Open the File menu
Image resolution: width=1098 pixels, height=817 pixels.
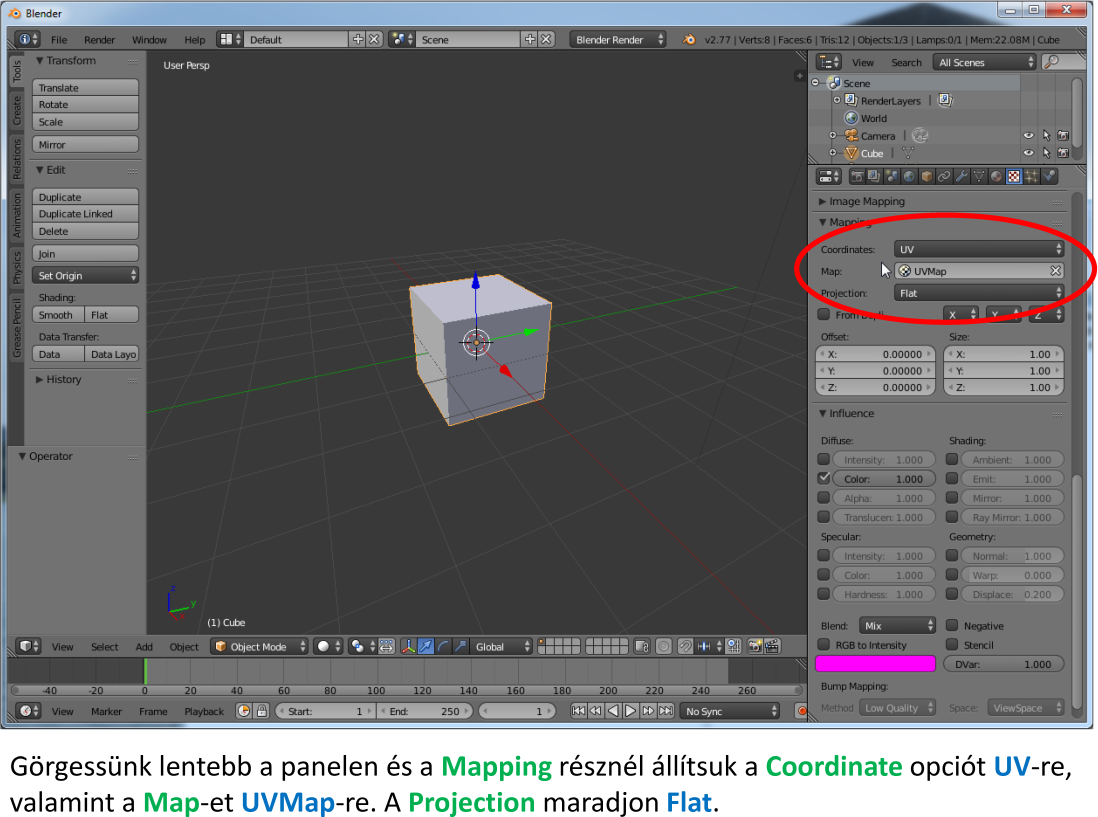[x=59, y=40]
